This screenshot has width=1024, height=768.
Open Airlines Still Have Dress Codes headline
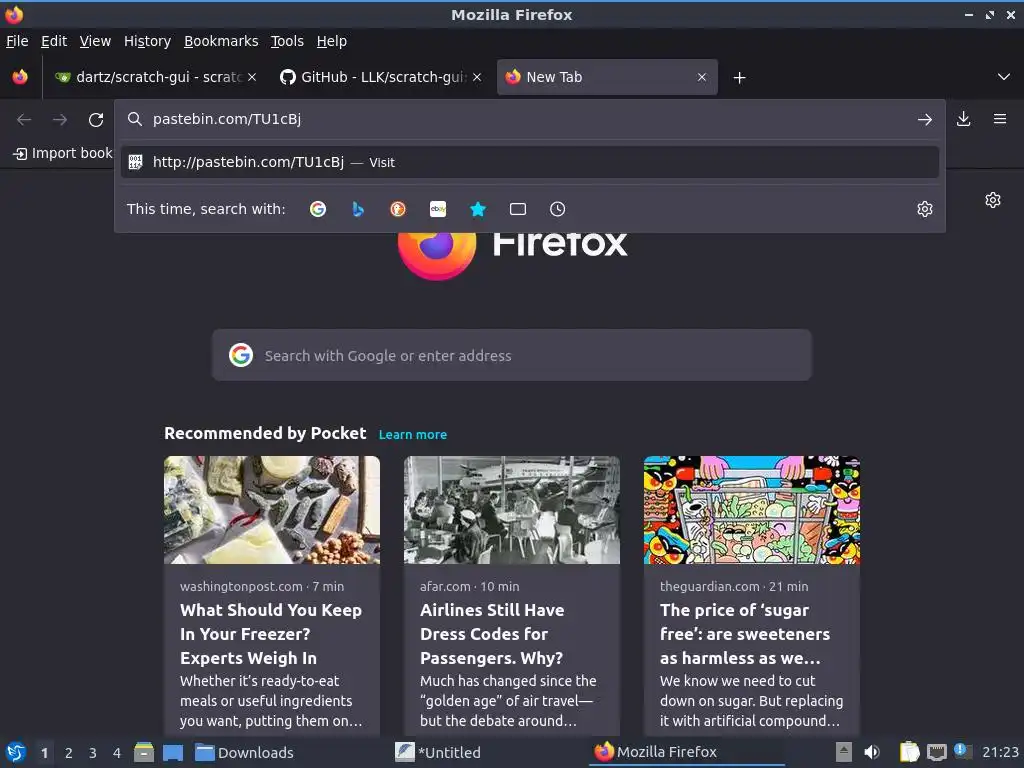point(492,634)
